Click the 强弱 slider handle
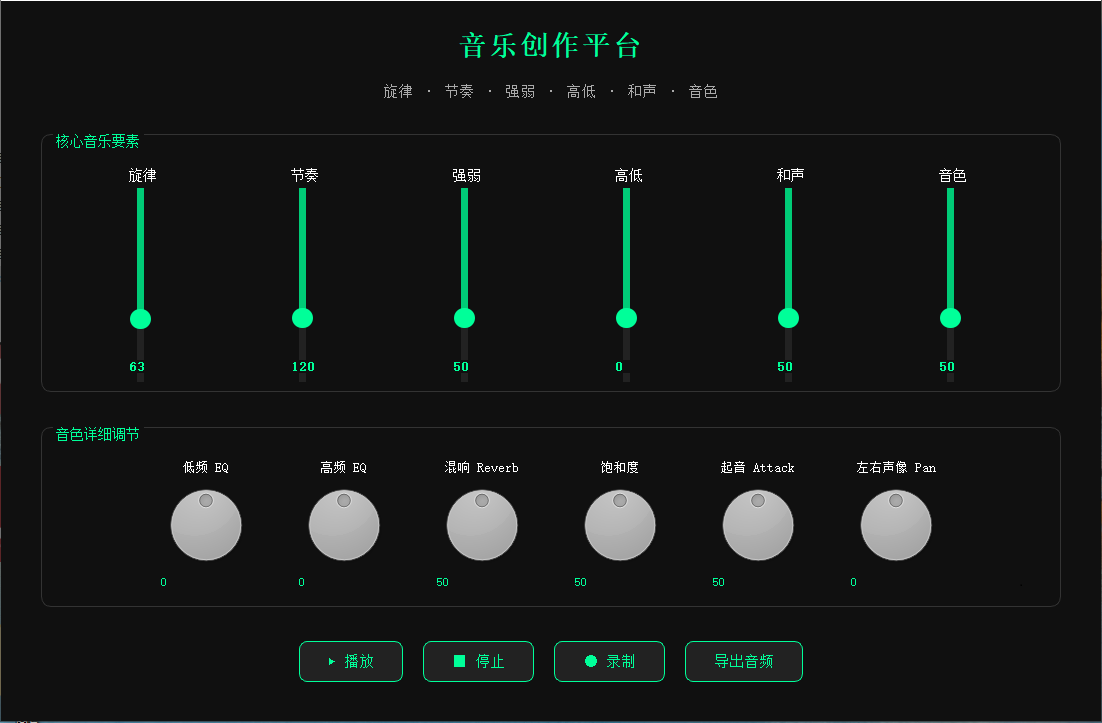 coord(465,318)
